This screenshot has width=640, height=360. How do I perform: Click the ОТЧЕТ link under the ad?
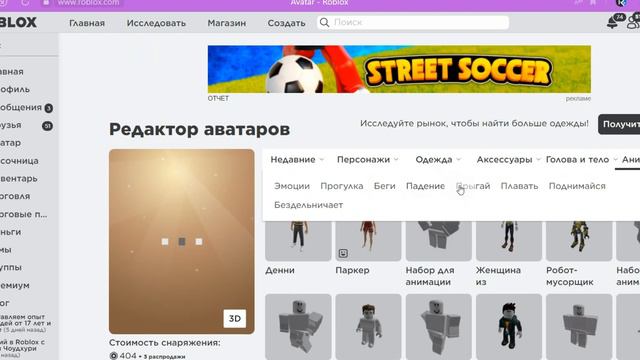(218, 98)
